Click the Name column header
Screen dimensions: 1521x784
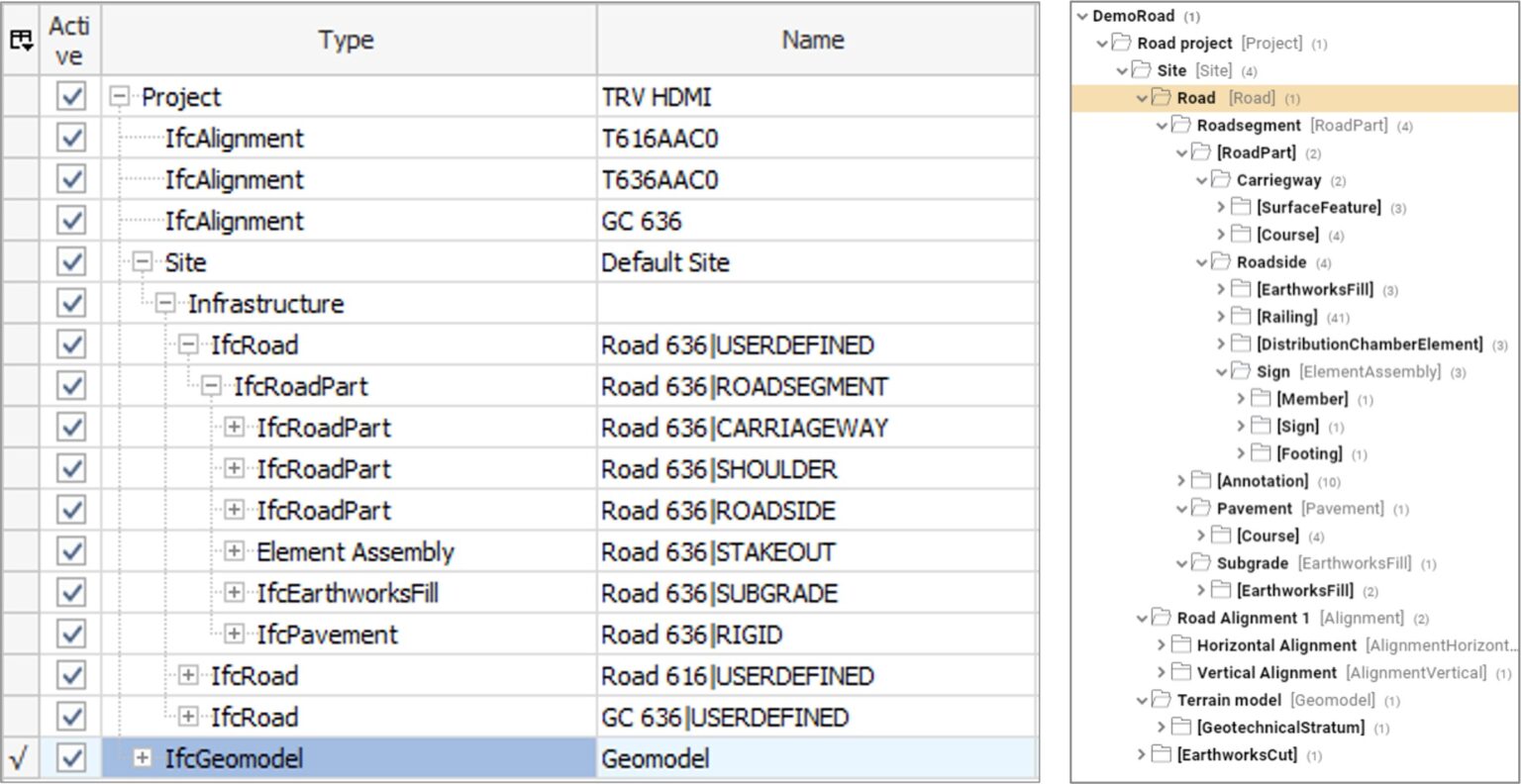(810, 40)
